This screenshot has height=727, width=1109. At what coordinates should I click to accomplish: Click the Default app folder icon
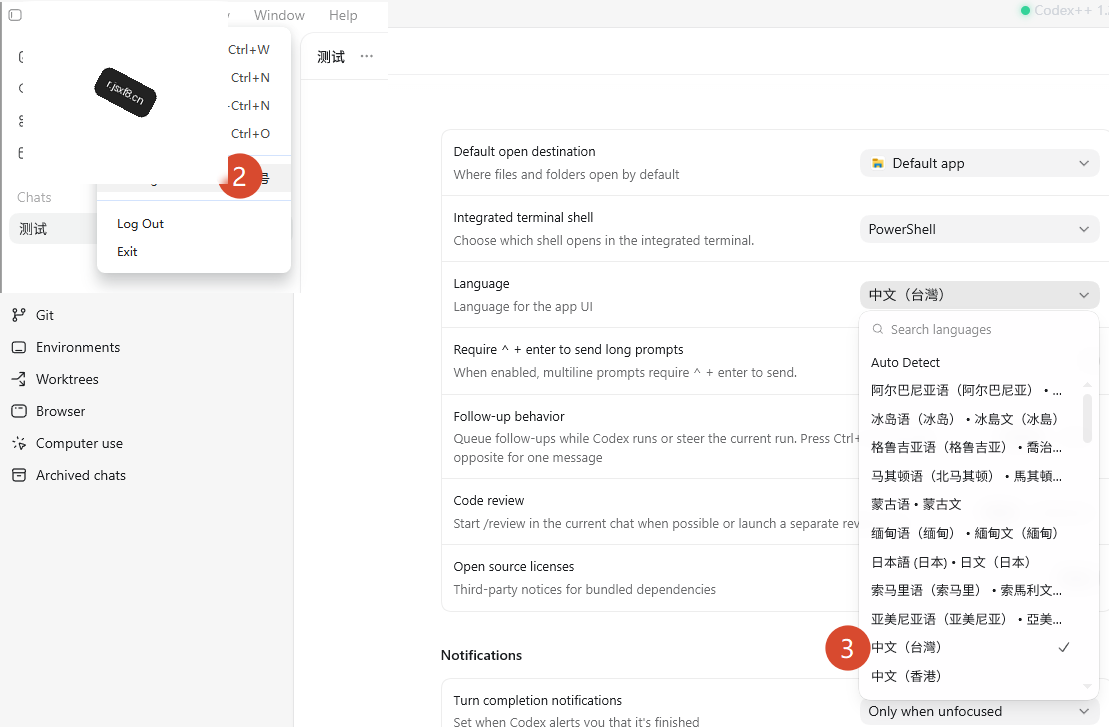coord(878,163)
